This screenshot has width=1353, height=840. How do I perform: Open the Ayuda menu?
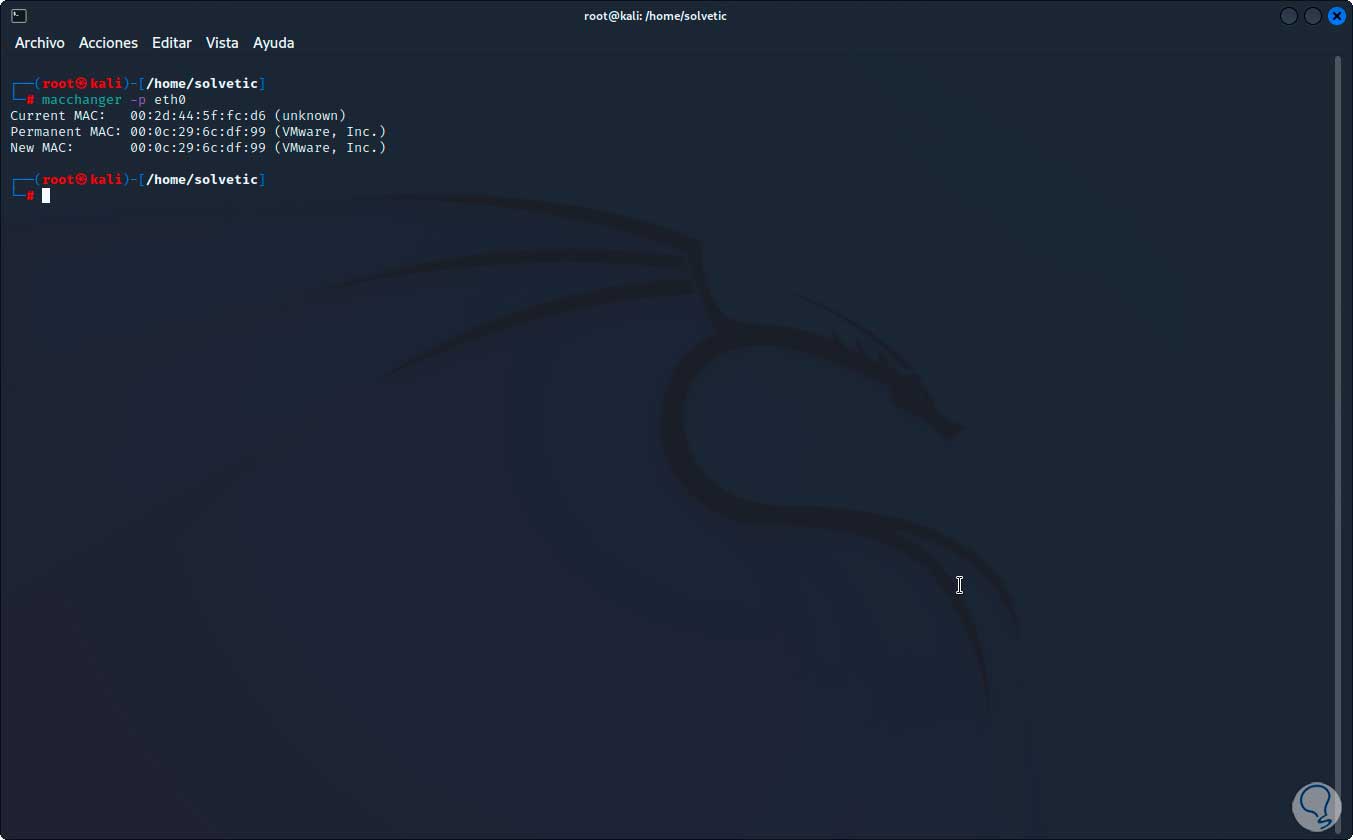[274, 43]
